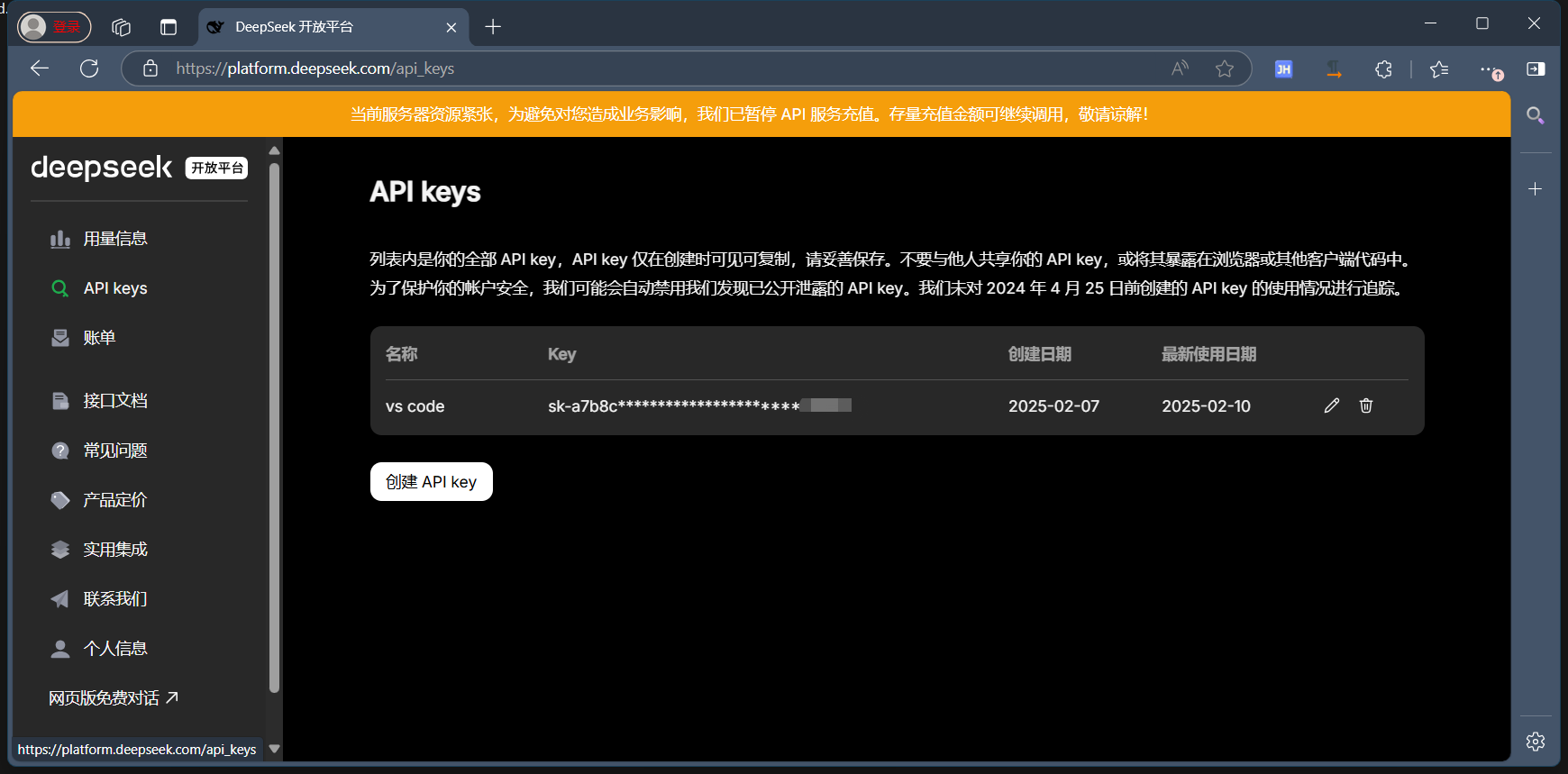
Task: Open the 网页版免费对话 external link
Action: (114, 698)
